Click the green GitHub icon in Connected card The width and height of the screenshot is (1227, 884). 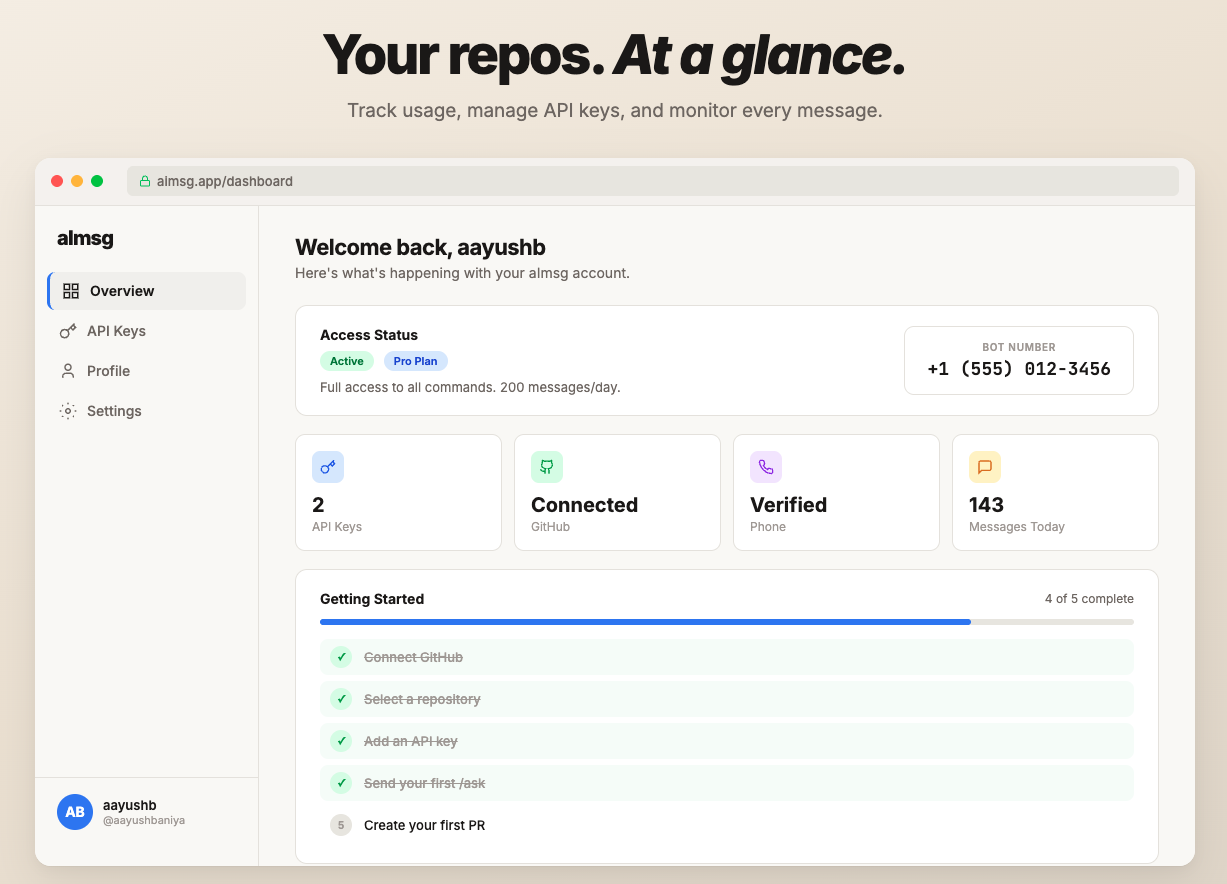click(x=547, y=467)
